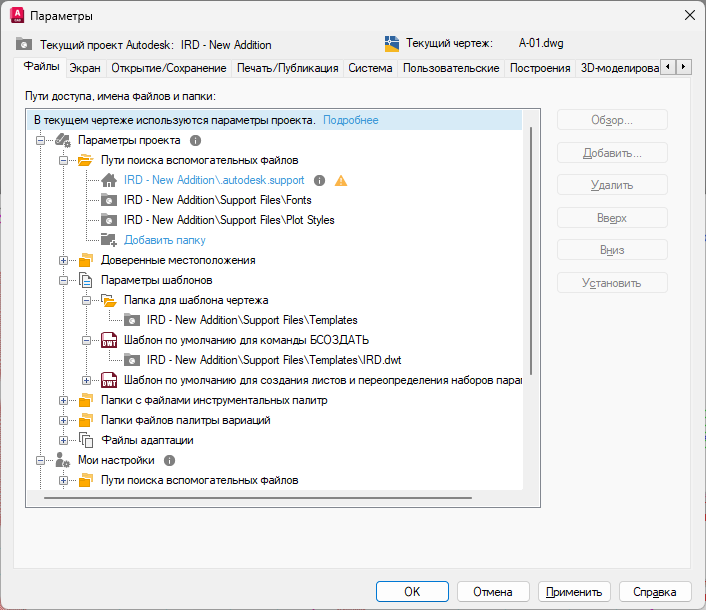Expand the Файлы адаптации node
706x610 pixels.
tap(63, 440)
